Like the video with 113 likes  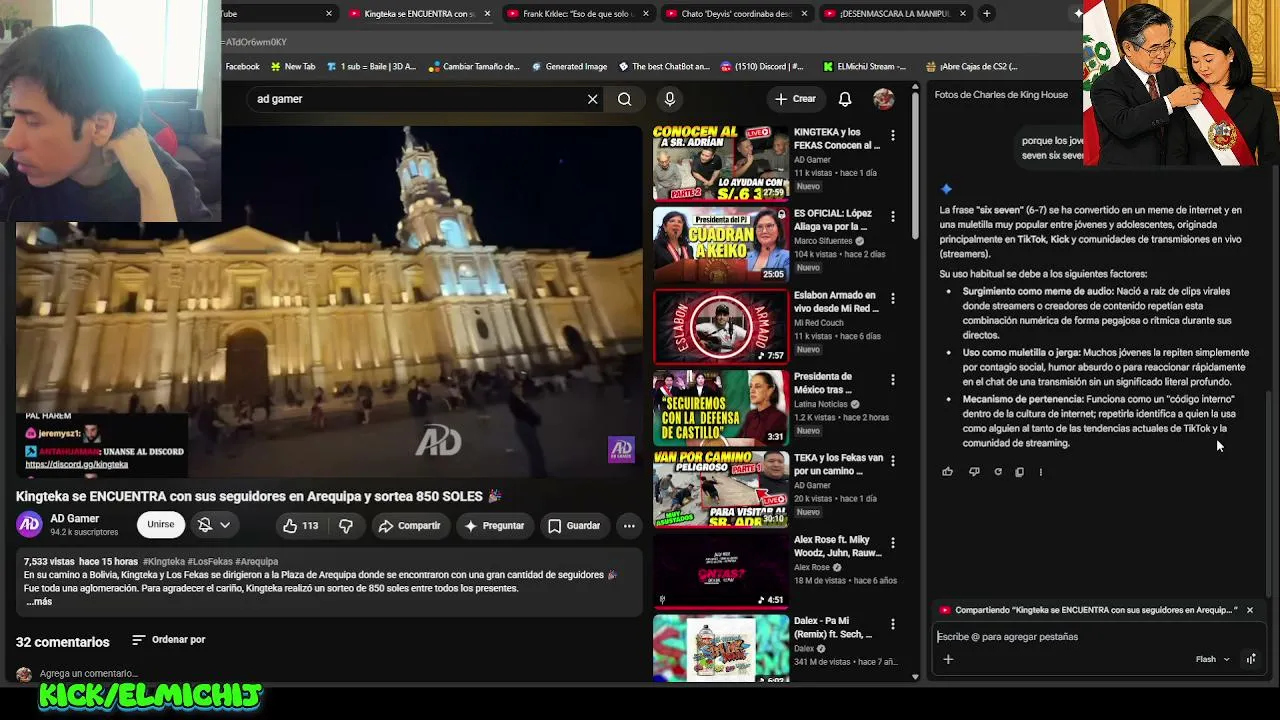[x=300, y=526]
